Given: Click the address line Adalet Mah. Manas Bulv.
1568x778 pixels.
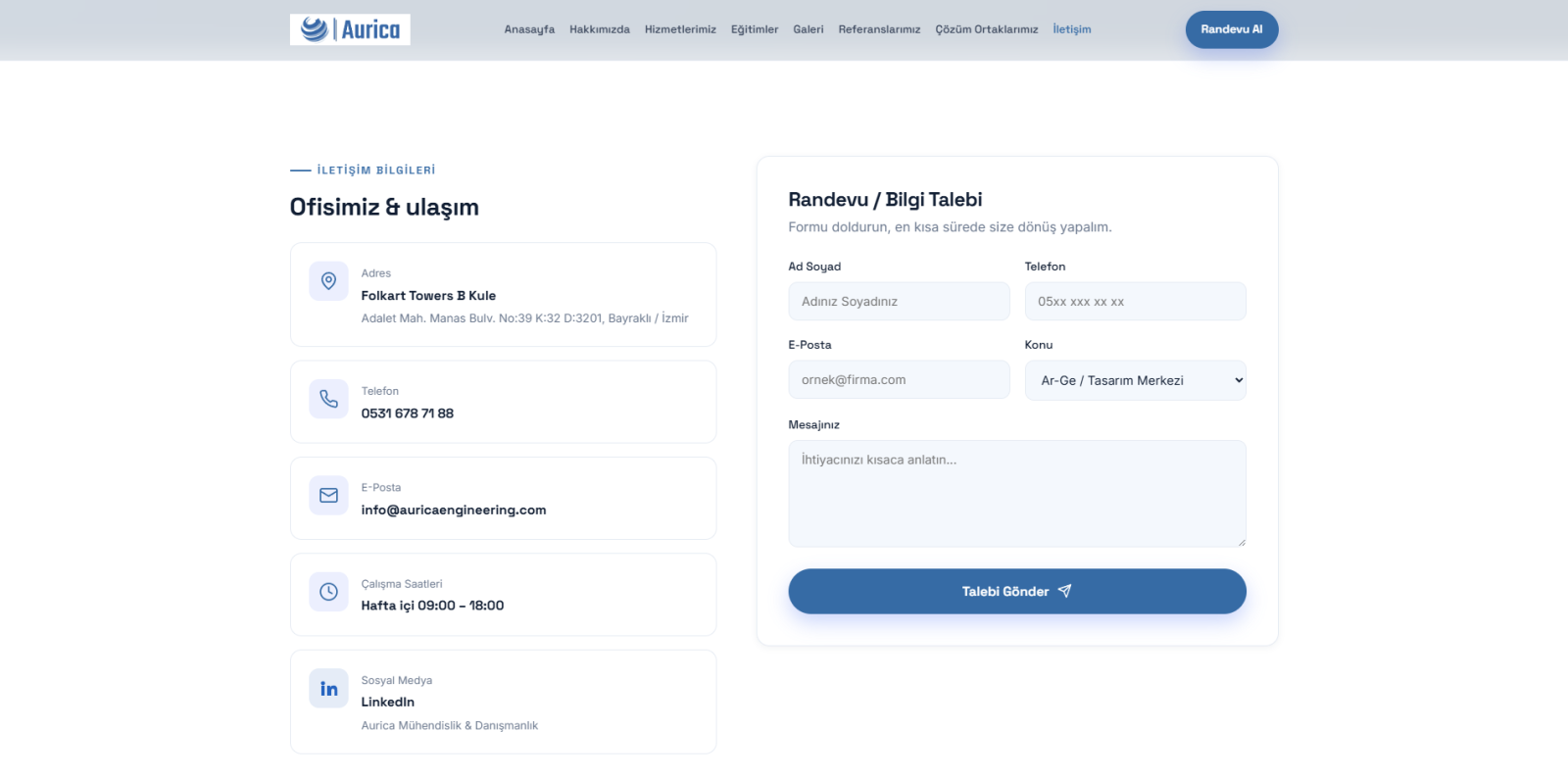Looking at the screenshot, I should pyautogui.click(x=525, y=318).
